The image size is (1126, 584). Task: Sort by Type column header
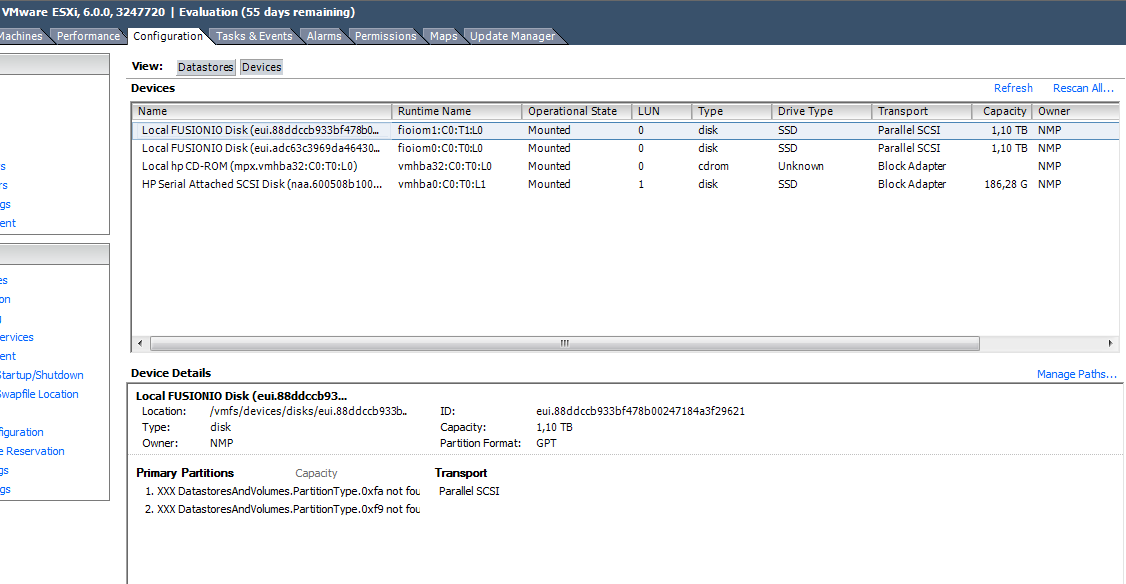tap(732, 111)
